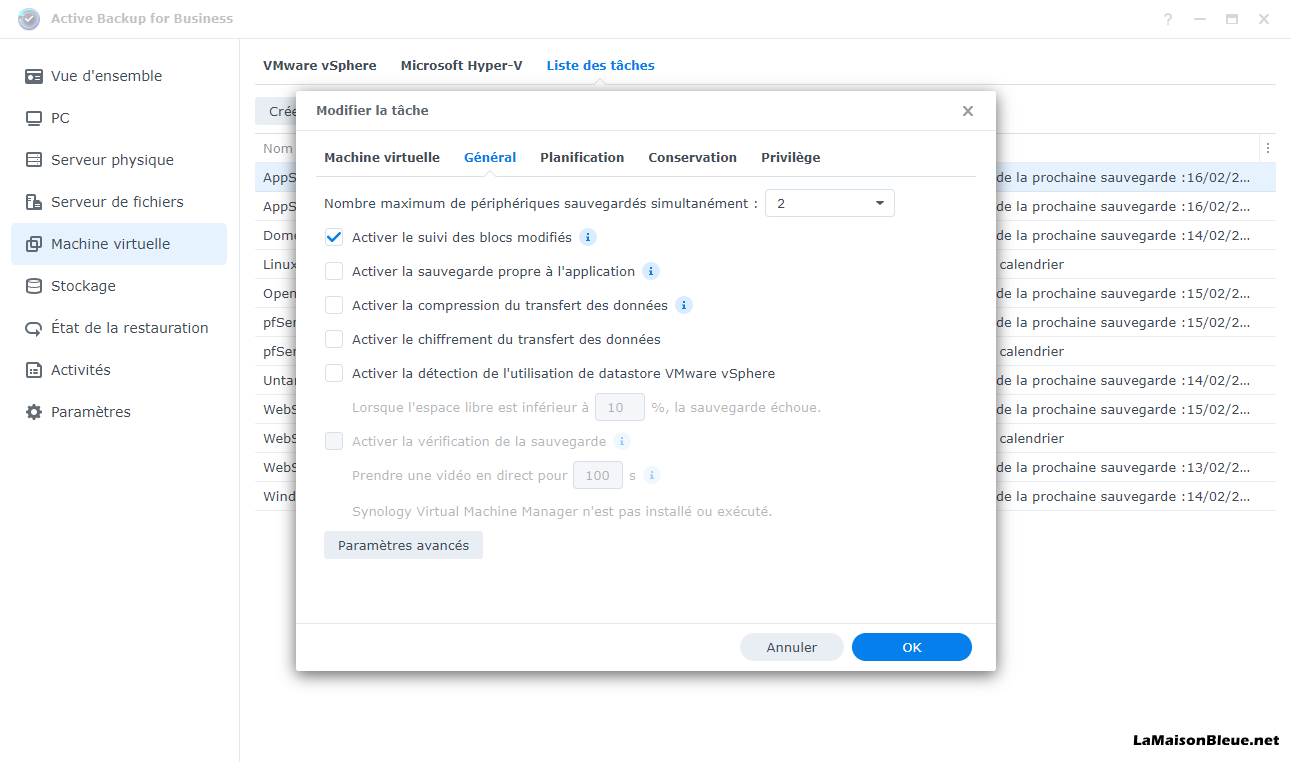Open the help question mark icon
The image size is (1291, 762).
click(x=1168, y=19)
